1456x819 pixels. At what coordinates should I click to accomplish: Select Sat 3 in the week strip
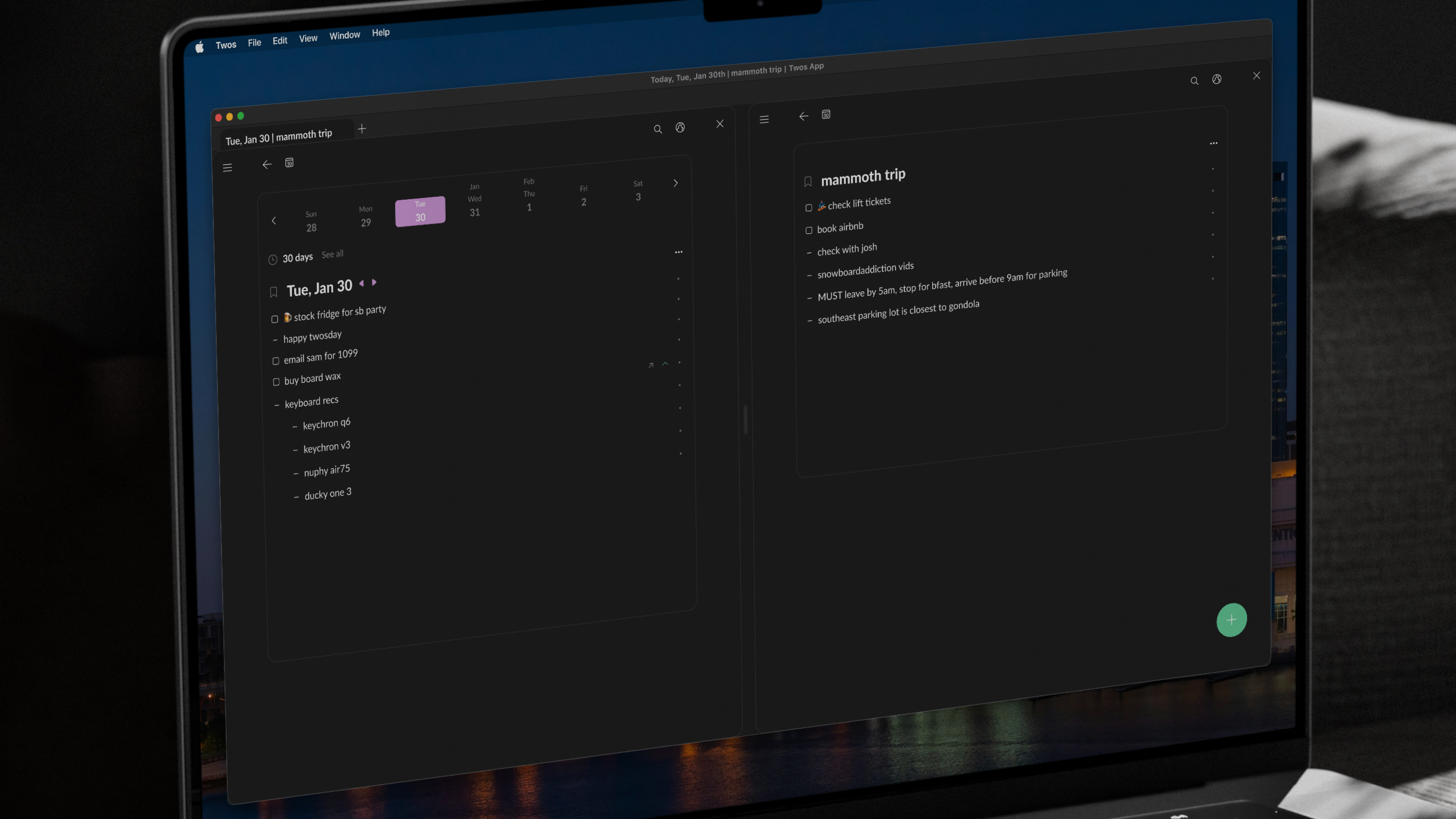pyautogui.click(x=638, y=191)
